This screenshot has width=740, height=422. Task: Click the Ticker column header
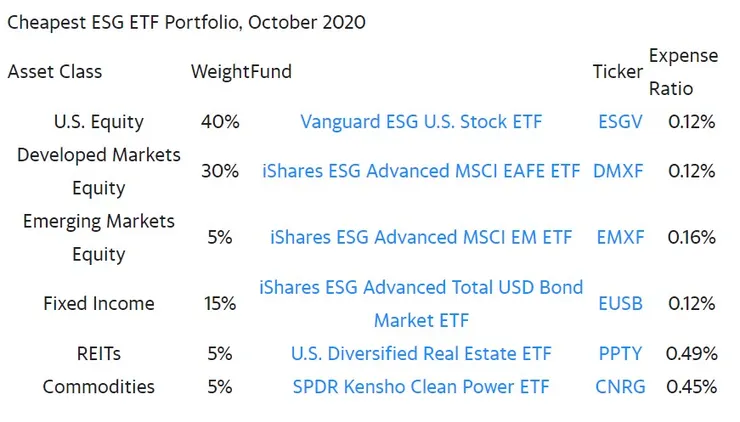tap(618, 72)
